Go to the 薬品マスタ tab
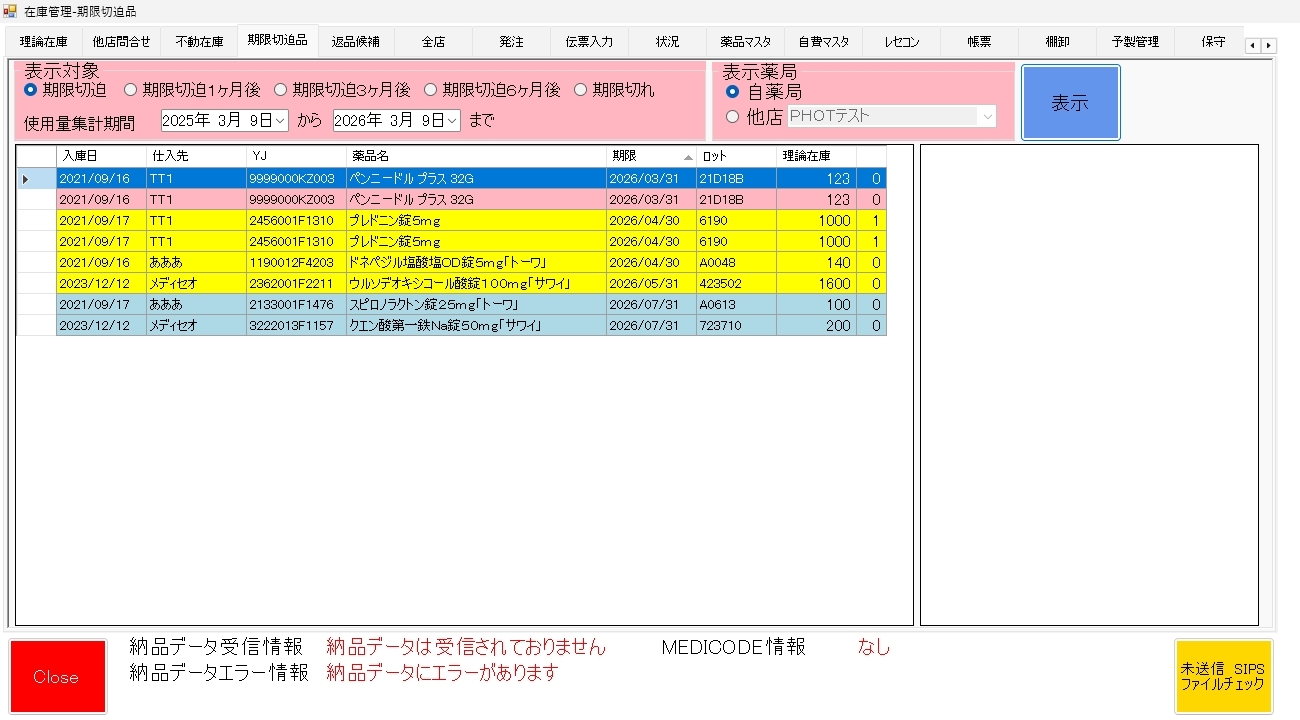1300x720 pixels. (745, 42)
